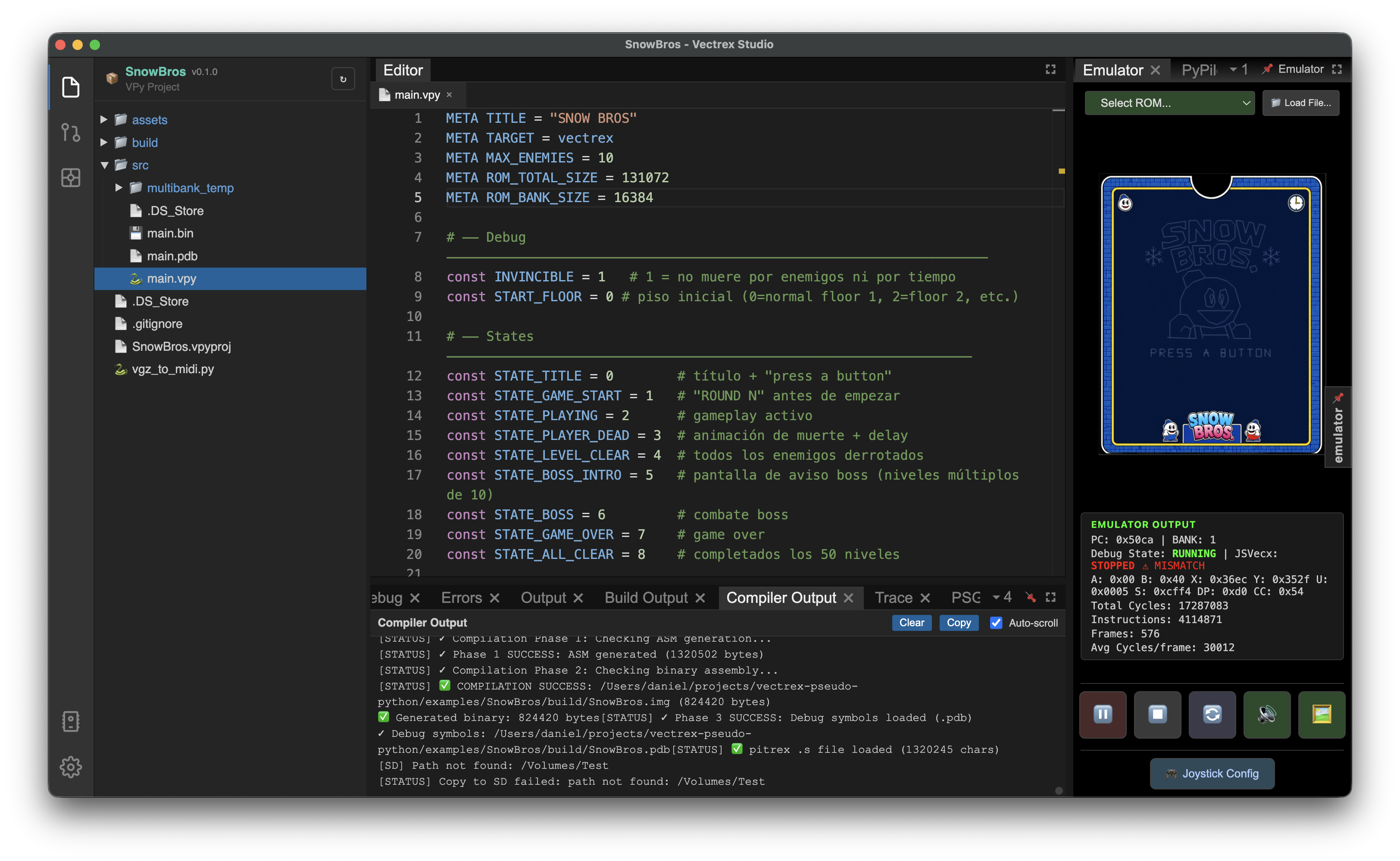Click the INVINCIBLE constant on line 8
Screen dimensions: 1400x861
[x=534, y=277]
